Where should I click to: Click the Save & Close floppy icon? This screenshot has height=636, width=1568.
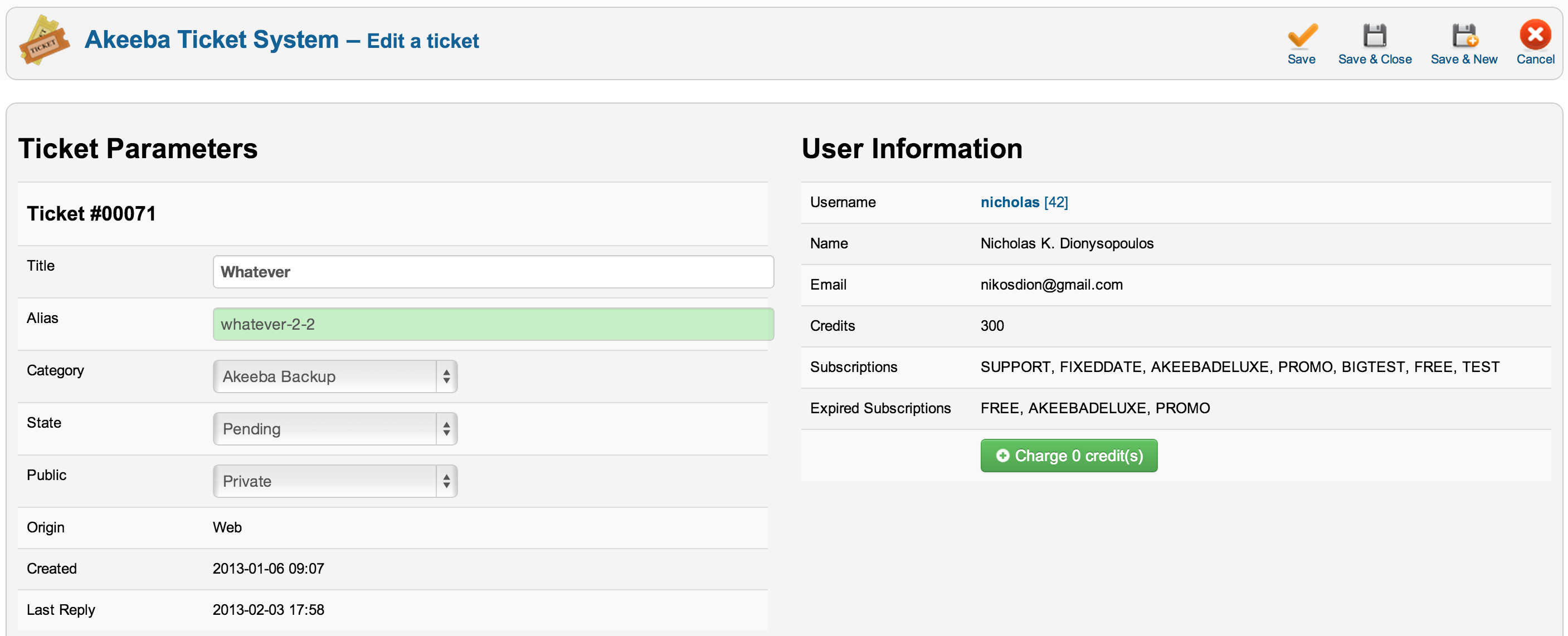click(1375, 35)
